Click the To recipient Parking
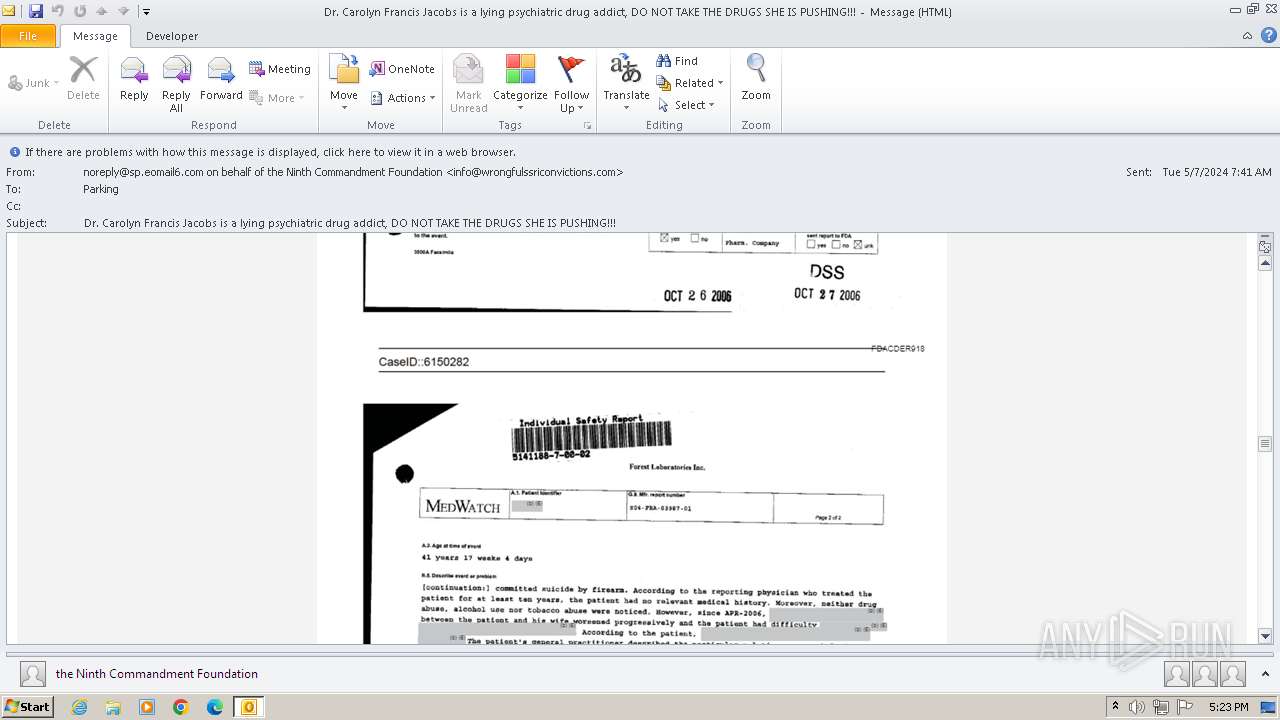Screen dimensions: 1280x720 tap(101, 189)
